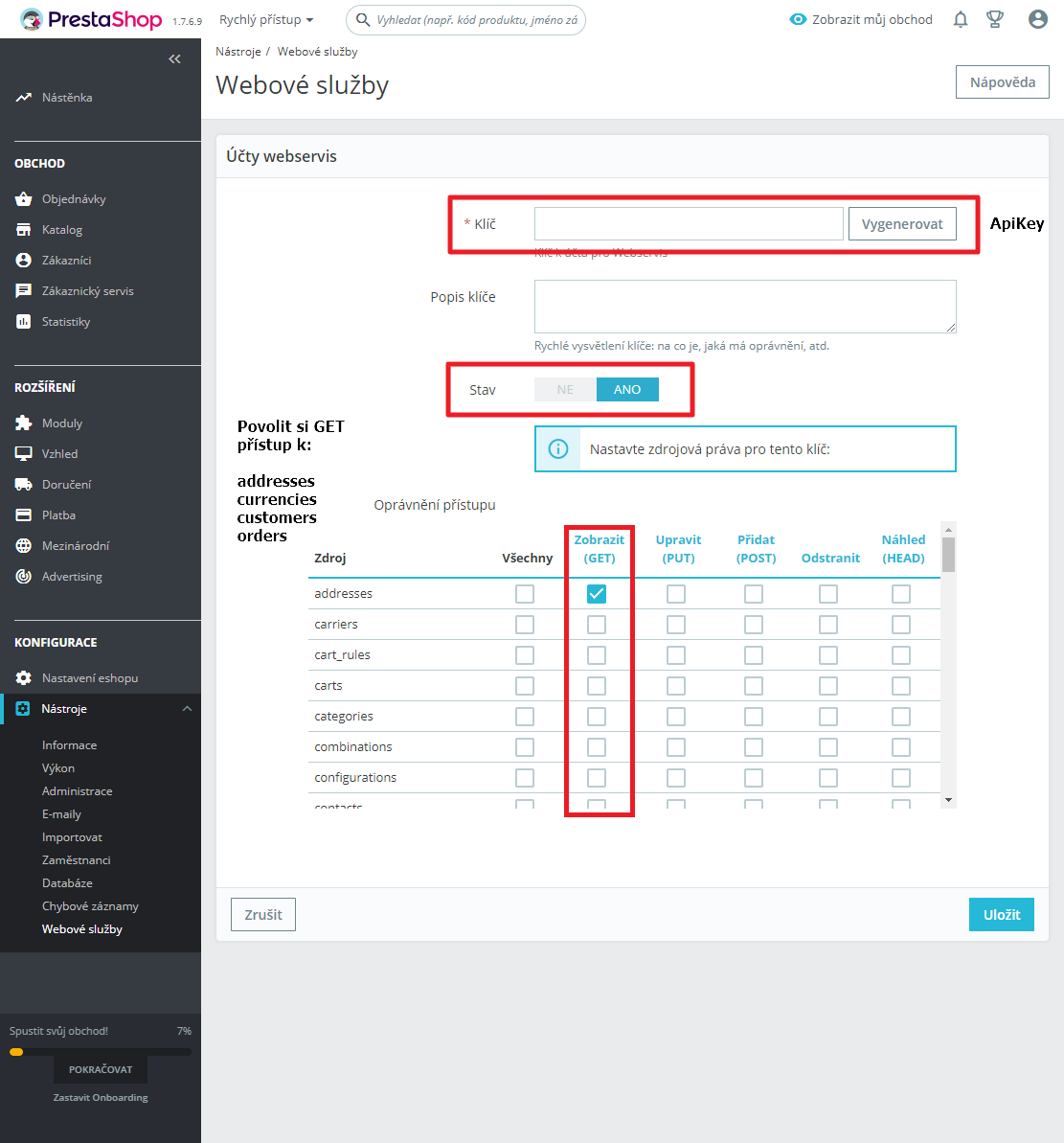Click the search magnifier icon
This screenshot has width=1064, height=1143.
[362, 20]
